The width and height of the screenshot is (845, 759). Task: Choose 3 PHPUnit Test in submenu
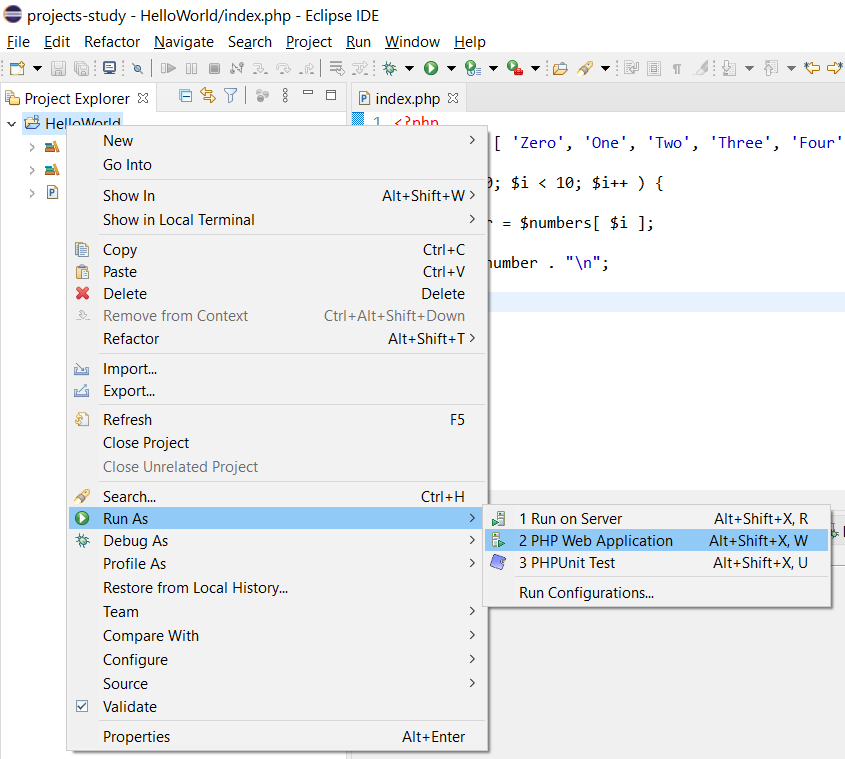pos(656,563)
